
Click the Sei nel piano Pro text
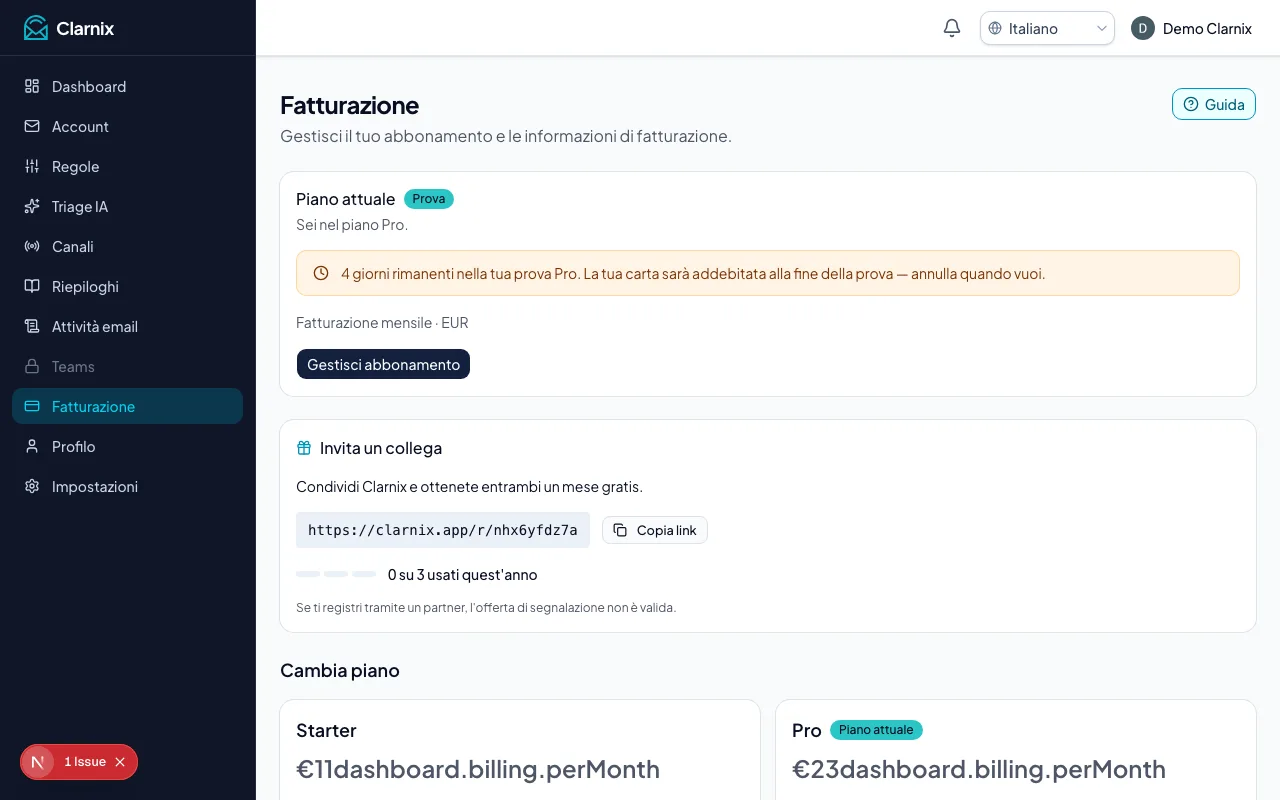[352, 225]
